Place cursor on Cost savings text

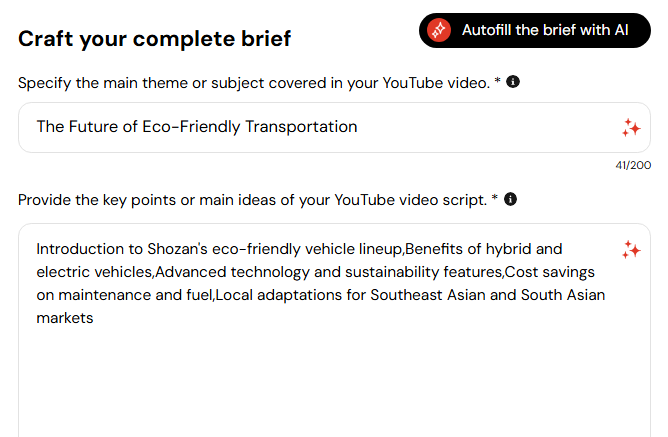550,272
